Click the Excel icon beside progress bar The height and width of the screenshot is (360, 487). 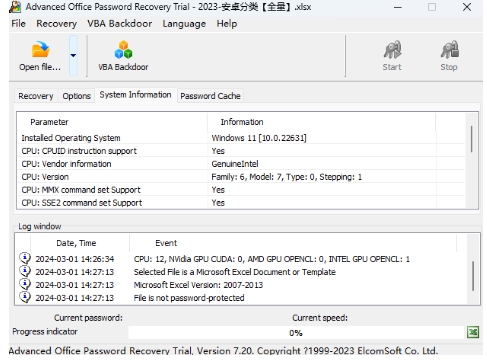(x=473, y=332)
